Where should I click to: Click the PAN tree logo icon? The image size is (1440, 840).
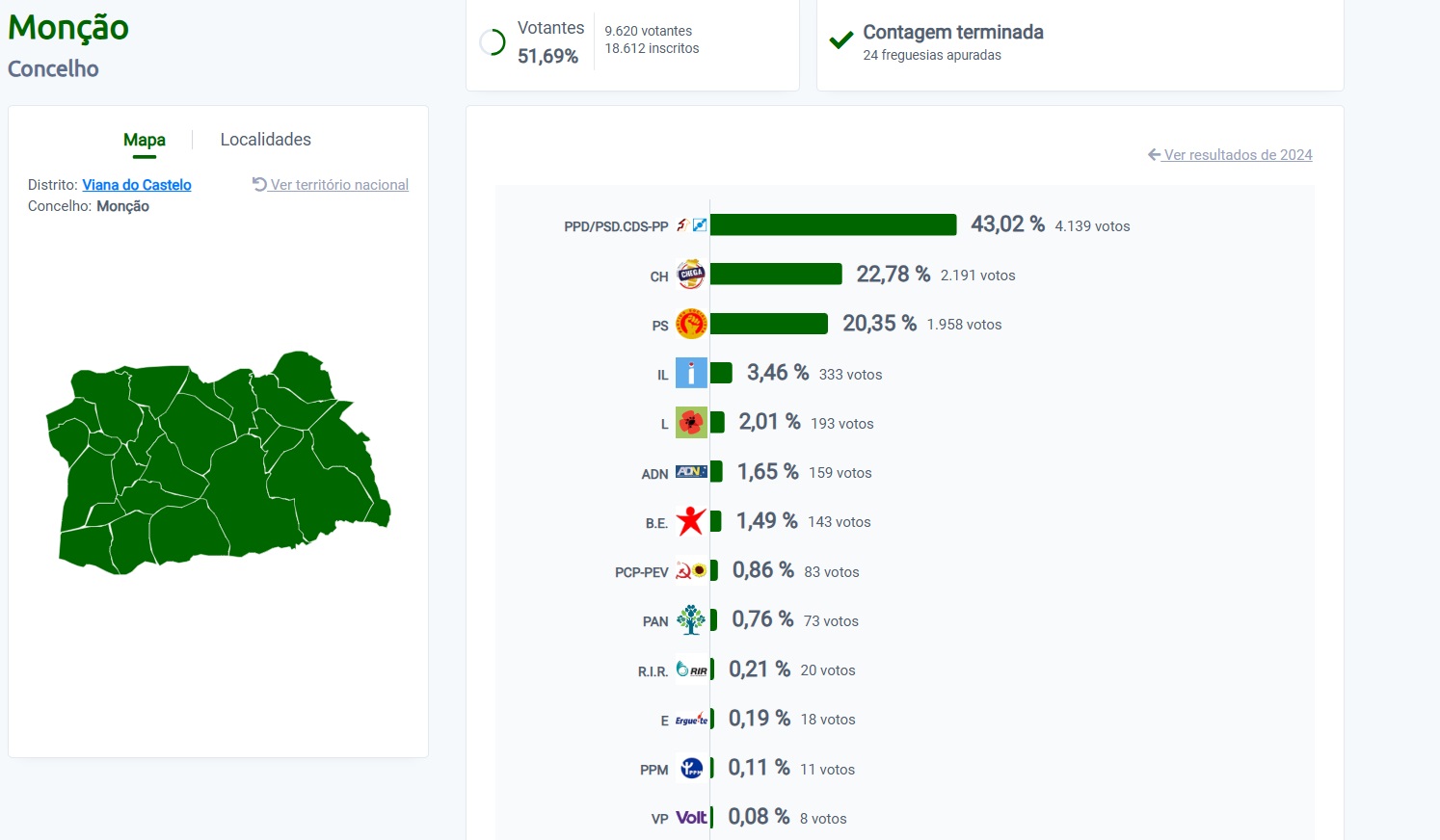pyautogui.click(x=691, y=619)
